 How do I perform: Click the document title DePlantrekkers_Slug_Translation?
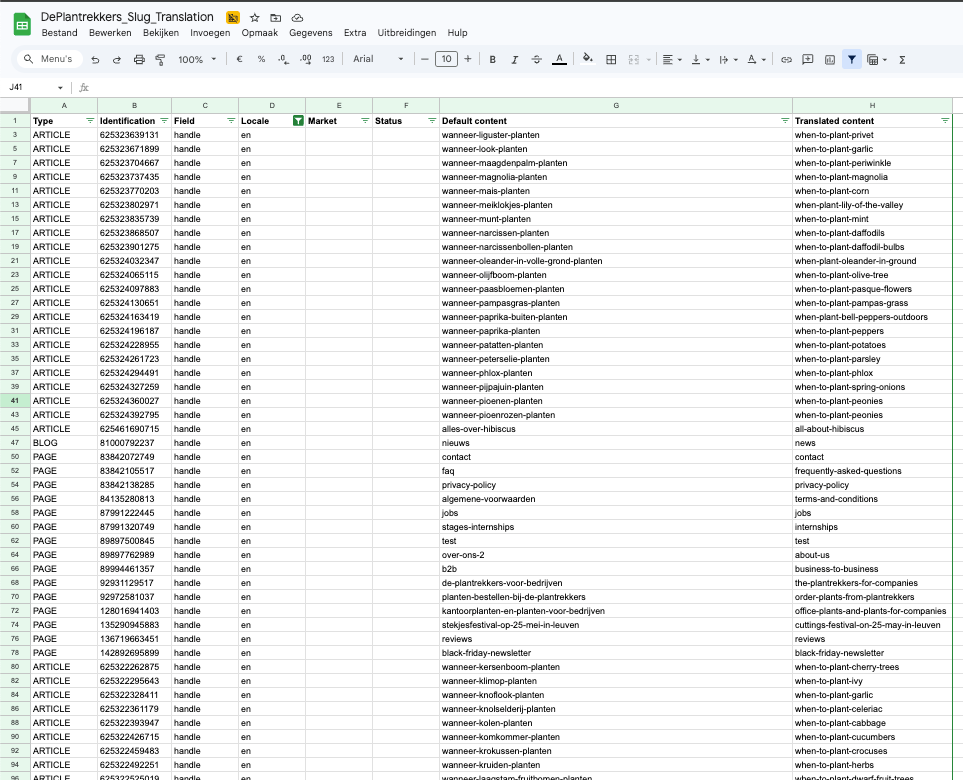point(127,17)
